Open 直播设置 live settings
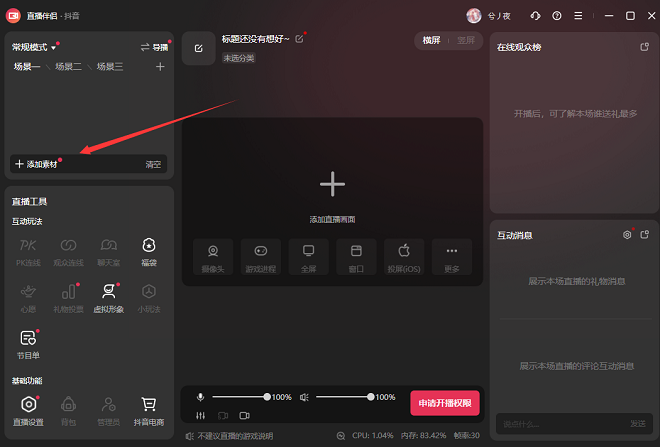The image size is (660, 447). [x=28, y=411]
